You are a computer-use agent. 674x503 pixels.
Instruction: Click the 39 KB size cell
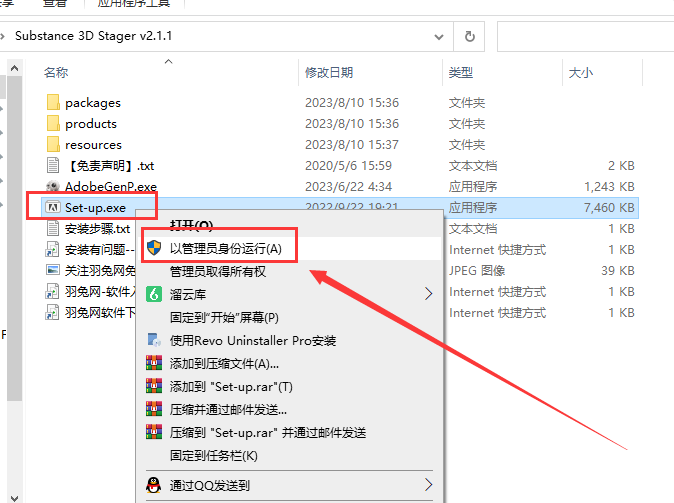(618, 270)
